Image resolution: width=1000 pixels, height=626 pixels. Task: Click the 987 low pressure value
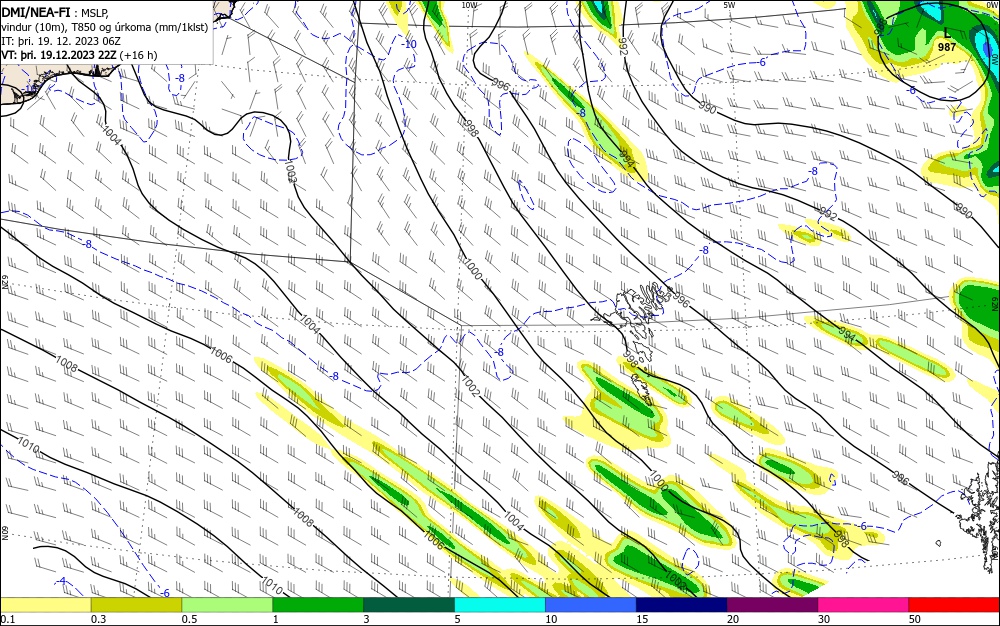click(x=947, y=47)
